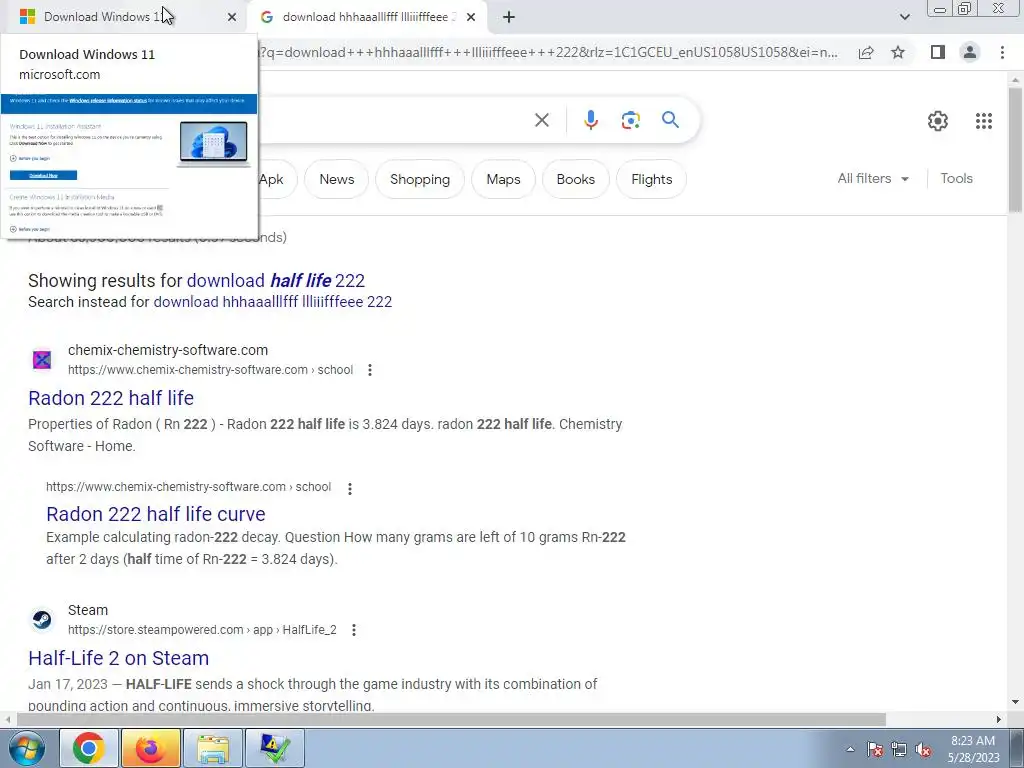Image resolution: width=1024 pixels, height=768 pixels.
Task: Open Chrome from the taskbar
Action: click(89, 748)
